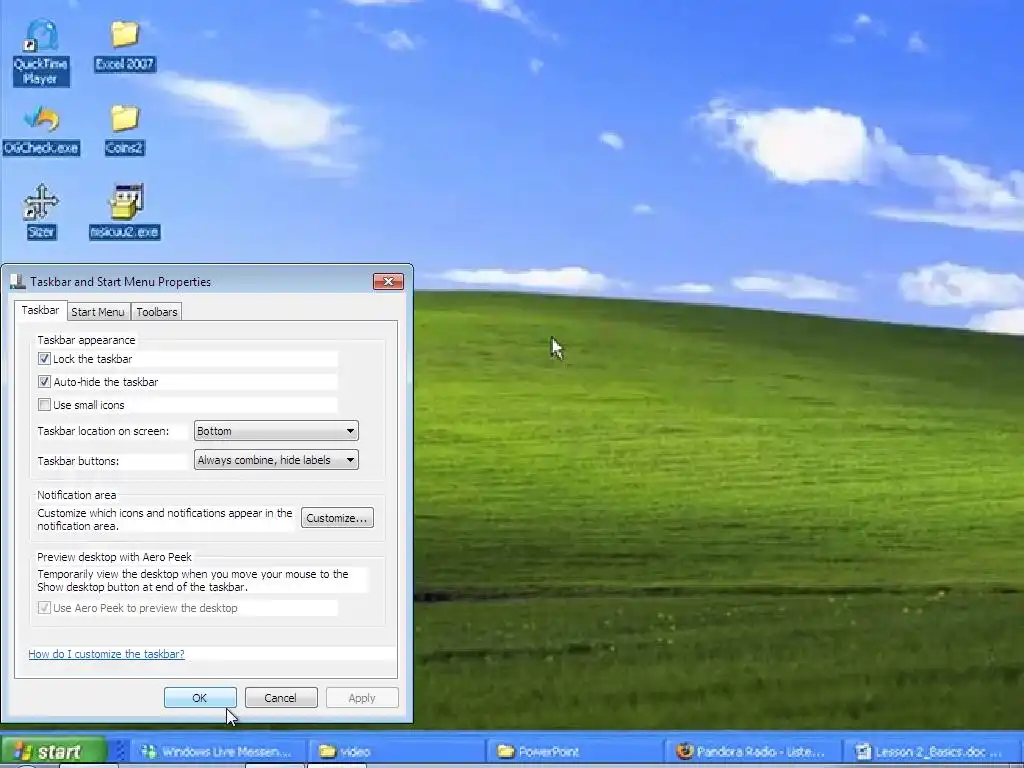1024x768 pixels.
Task: Close the Taskbar and Start Menu Properties dialog
Action: tap(389, 281)
